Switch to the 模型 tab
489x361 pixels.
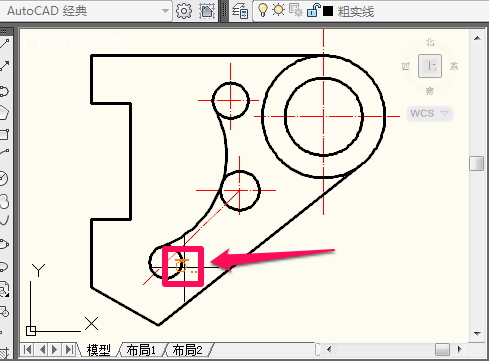[99, 350]
